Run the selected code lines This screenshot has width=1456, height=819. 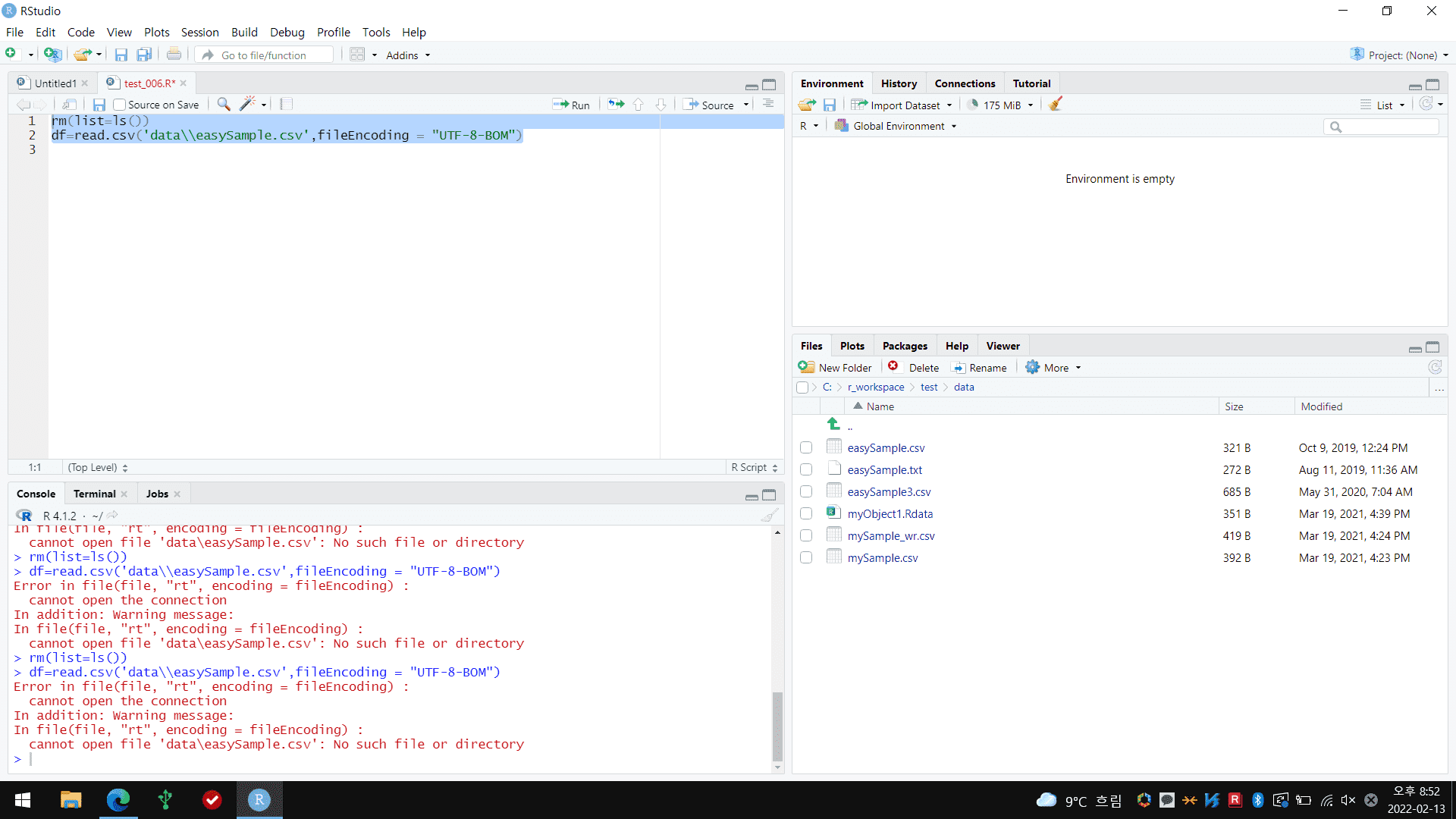(x=571, y=105)
